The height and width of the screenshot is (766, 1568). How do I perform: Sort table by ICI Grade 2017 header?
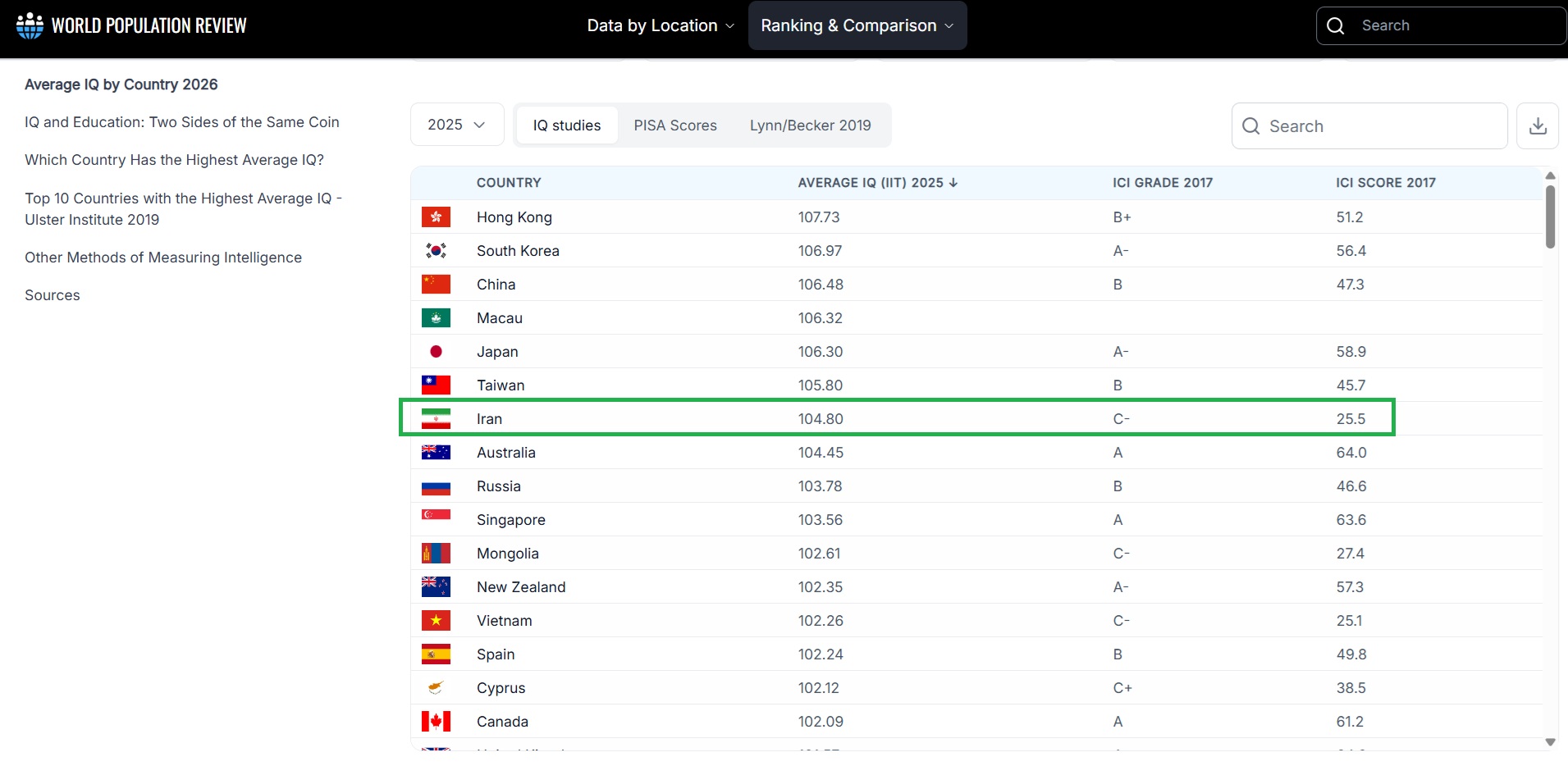pyautogui.click(x=1163, y=183)
